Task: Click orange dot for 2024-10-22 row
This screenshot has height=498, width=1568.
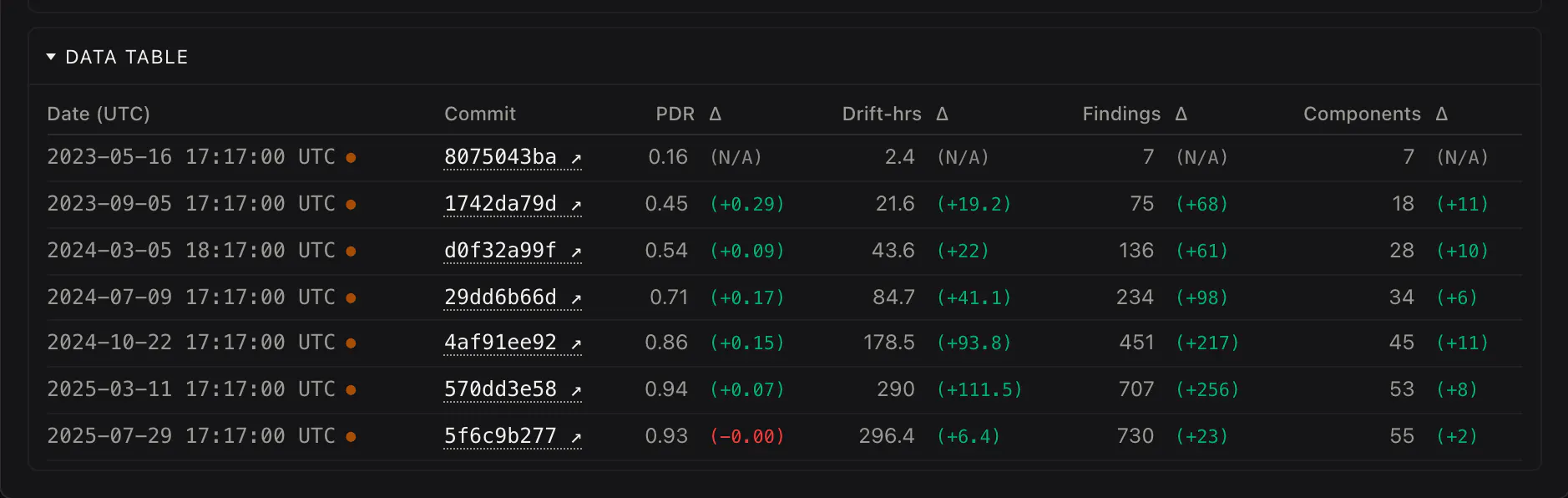Action: (351, 343)
